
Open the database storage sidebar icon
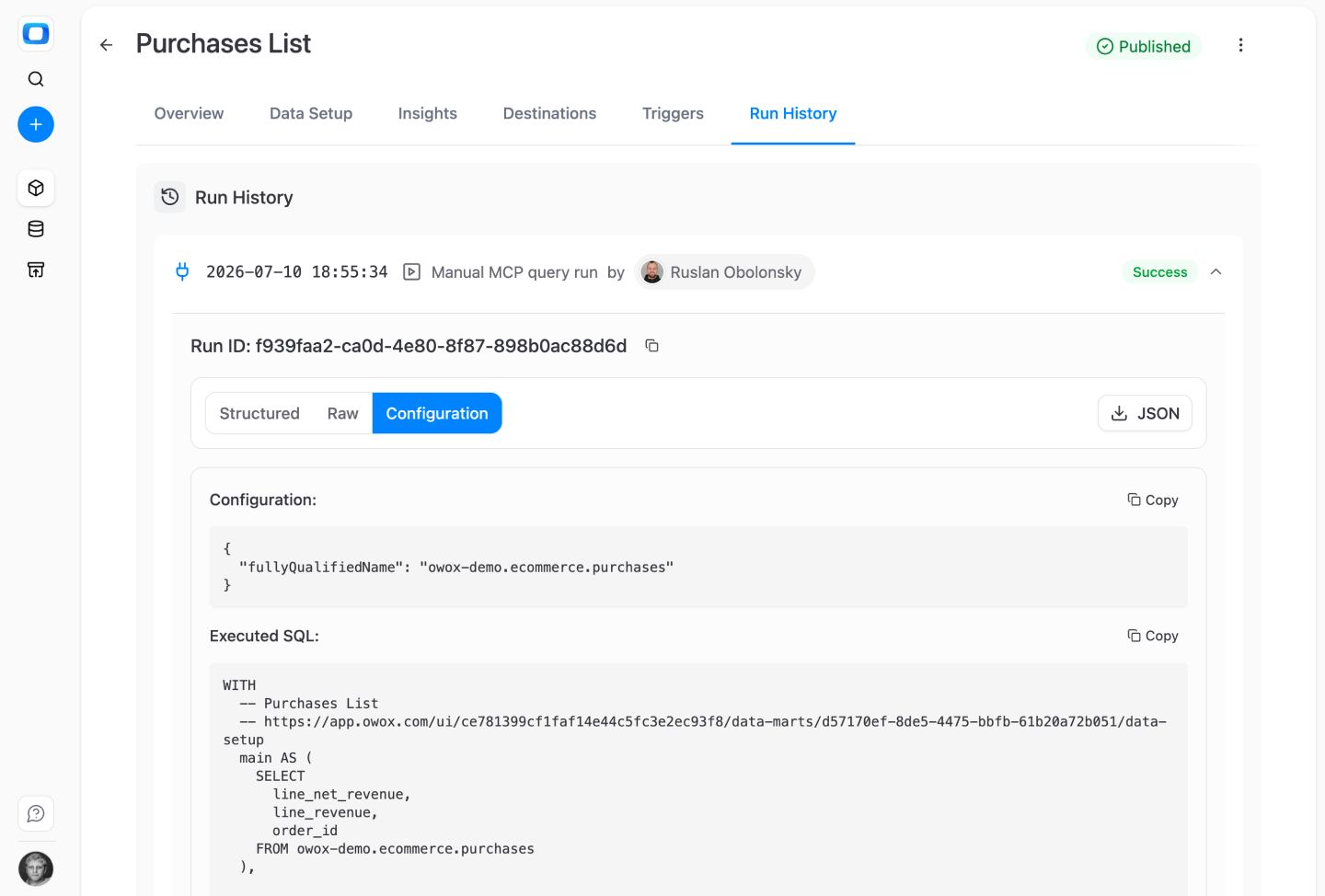(x=36, y=229)
